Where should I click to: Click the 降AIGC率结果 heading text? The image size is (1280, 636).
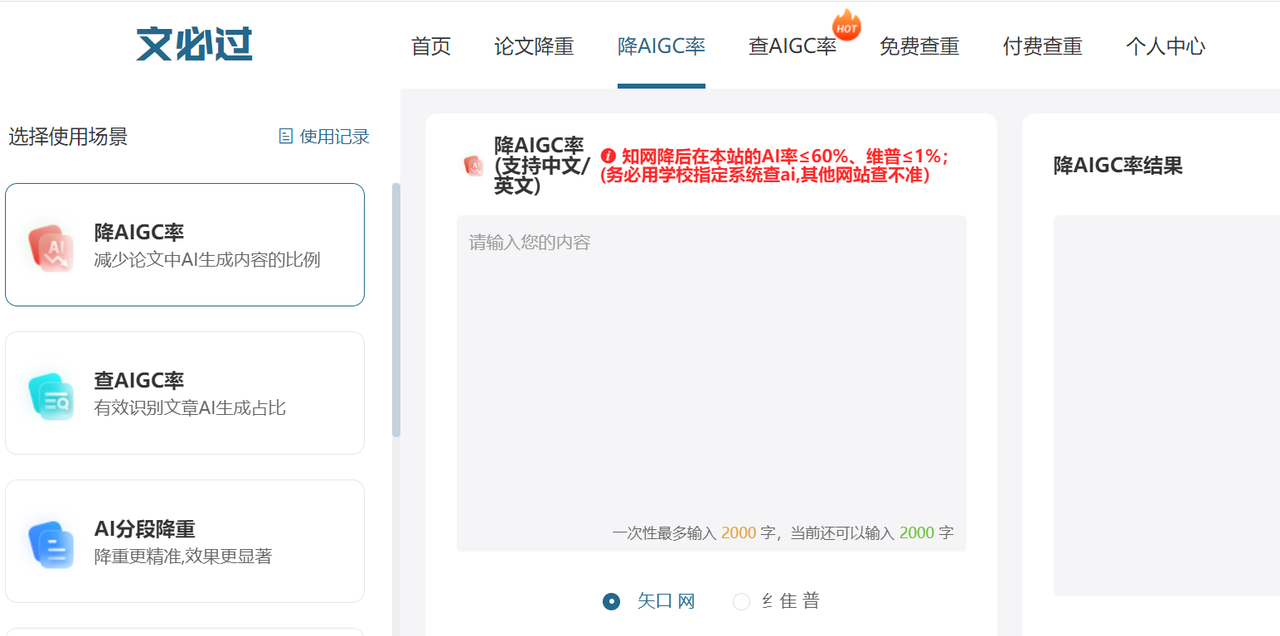pos(1118,166)
